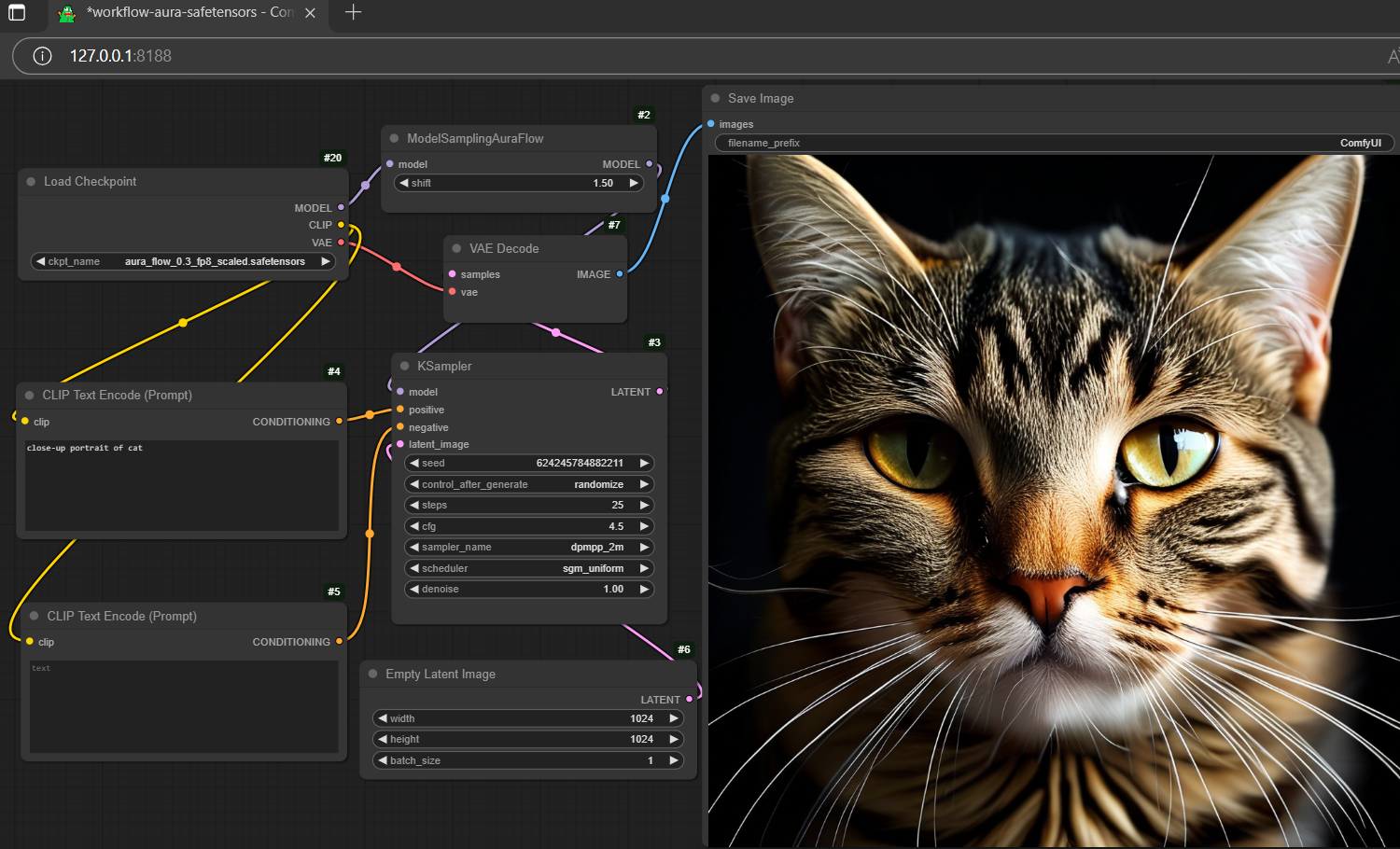
Task: Click the ModelSamplingAuraFlow MODEL output socket
Action: tap(650, 164)
